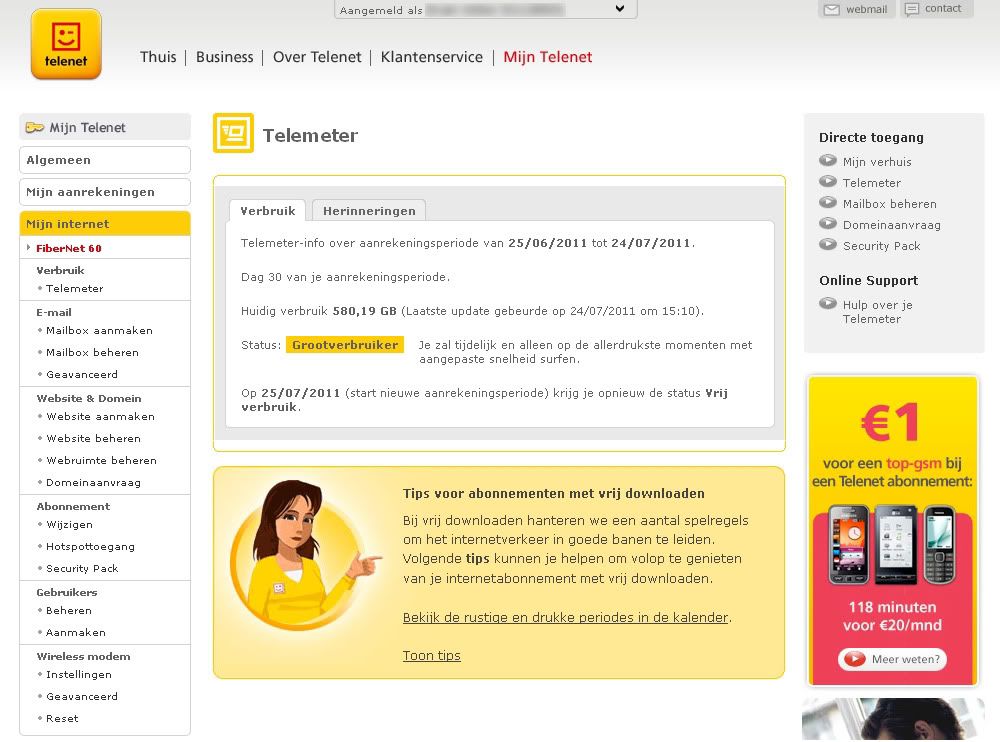The image size is (1000, 742).
Task: Click arrow icon next to Mijn verhuis
Action: click(x=828, y=161)
